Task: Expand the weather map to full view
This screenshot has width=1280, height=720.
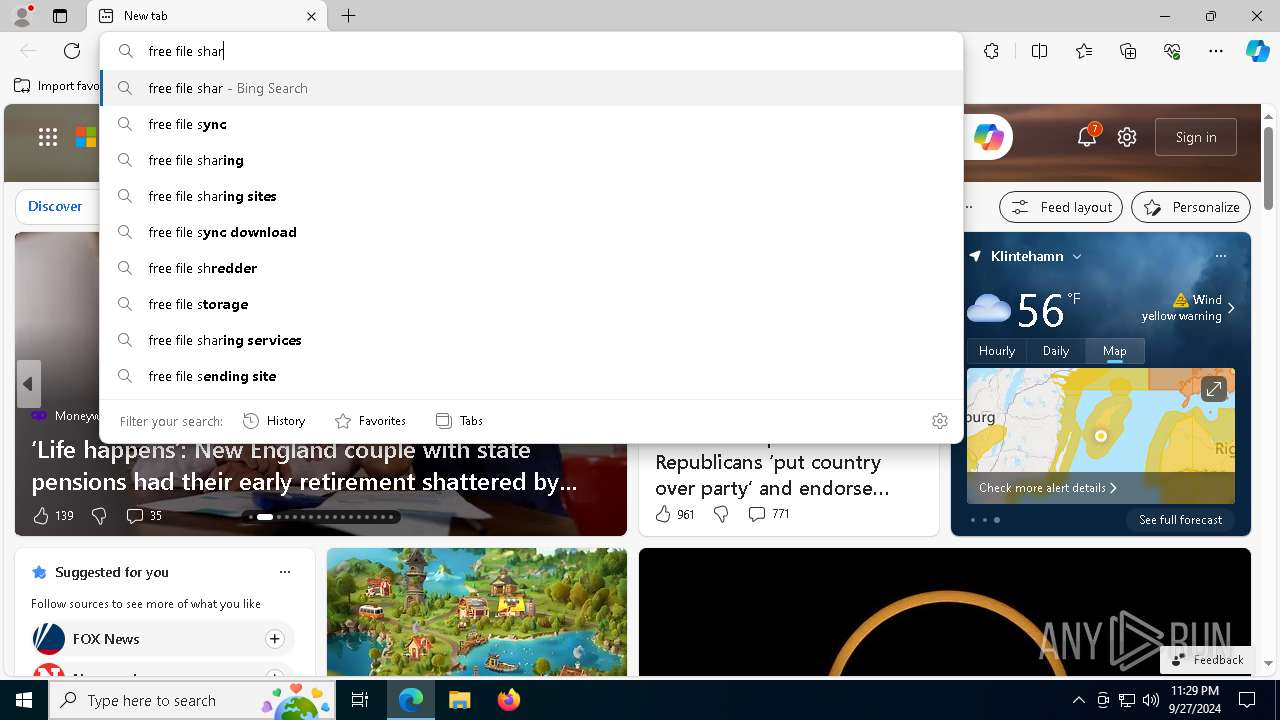Action: pyautogui.click(x=1213, y=389)
